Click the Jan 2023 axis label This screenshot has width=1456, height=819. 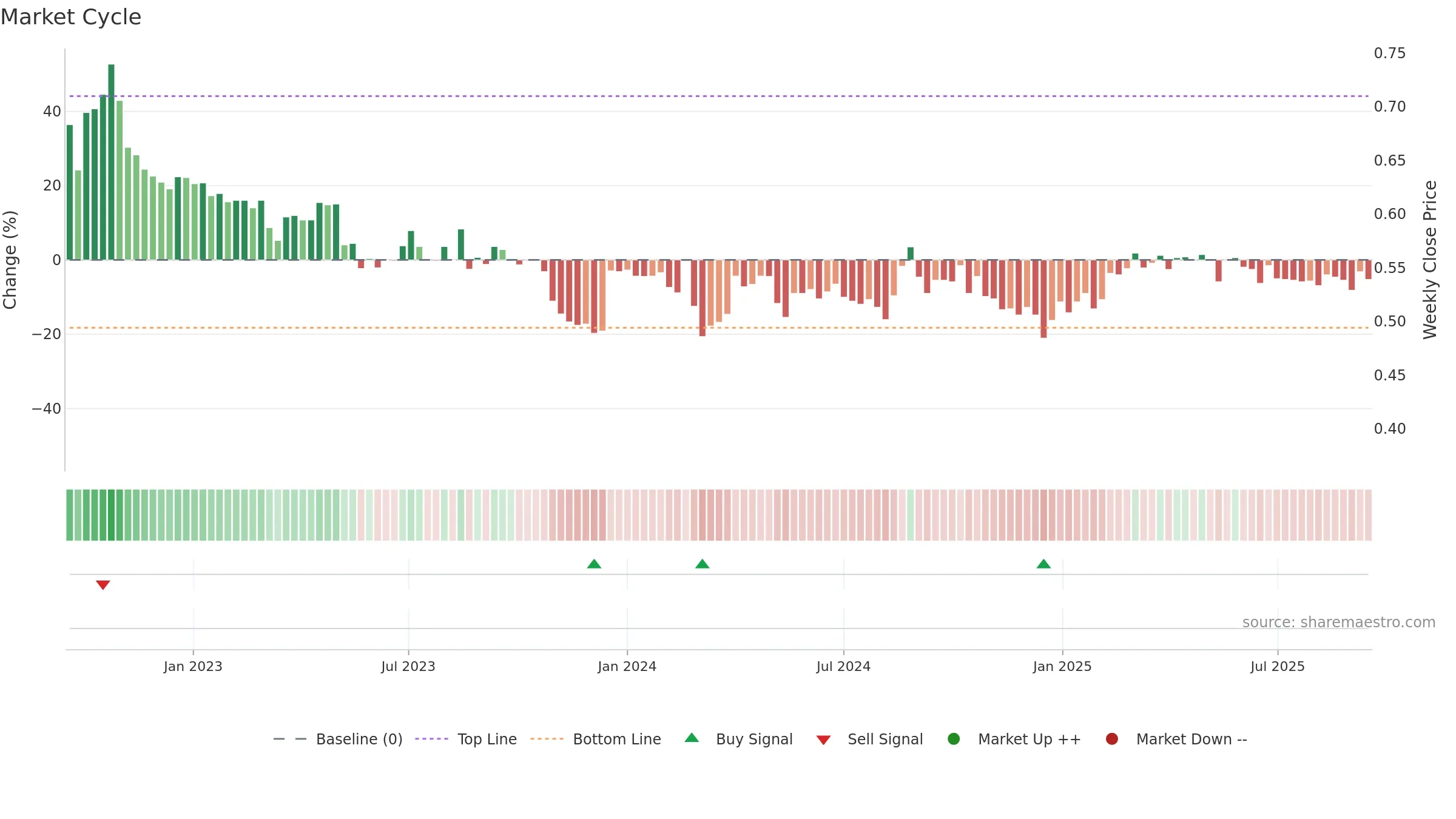[193, 667]
